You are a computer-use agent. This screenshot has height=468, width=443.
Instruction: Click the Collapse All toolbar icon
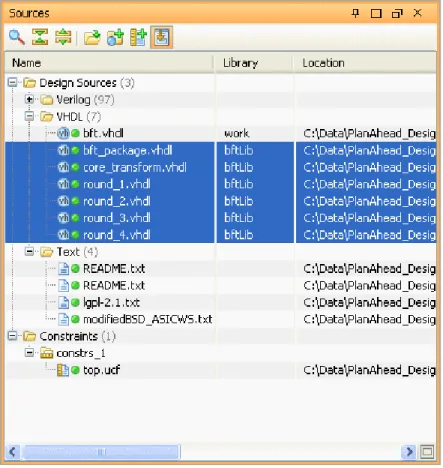40,37
